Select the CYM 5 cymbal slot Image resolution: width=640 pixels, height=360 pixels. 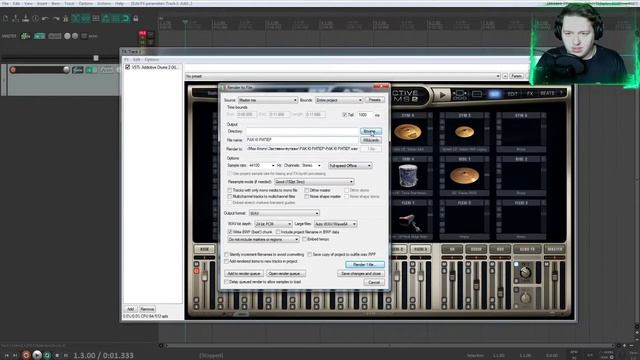pos(464,132)
